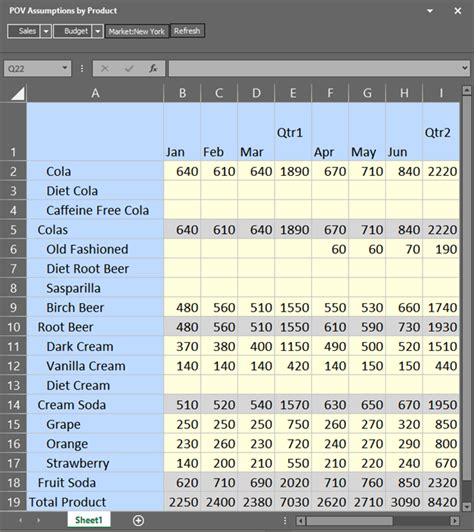Click the previous sheet navigation arrow
Image resolution: width=474 pixels, height=532 pixels.
click(x=20, y=520)
